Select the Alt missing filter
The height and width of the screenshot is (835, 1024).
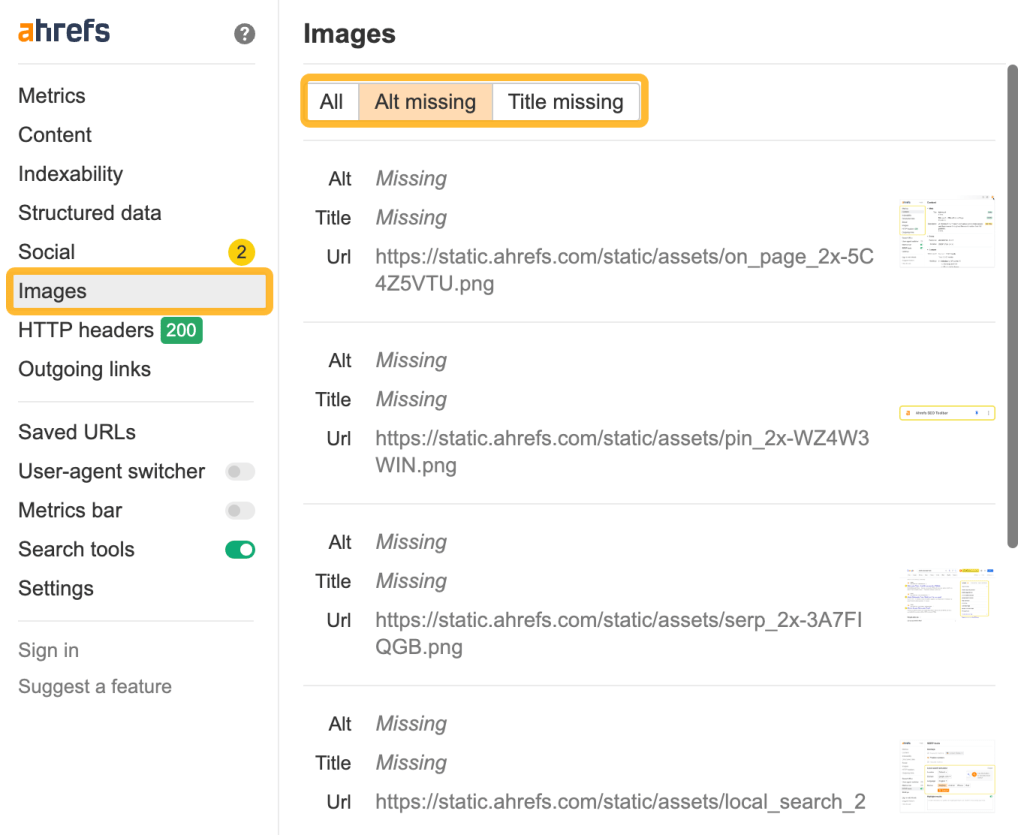tap(425, 101)
